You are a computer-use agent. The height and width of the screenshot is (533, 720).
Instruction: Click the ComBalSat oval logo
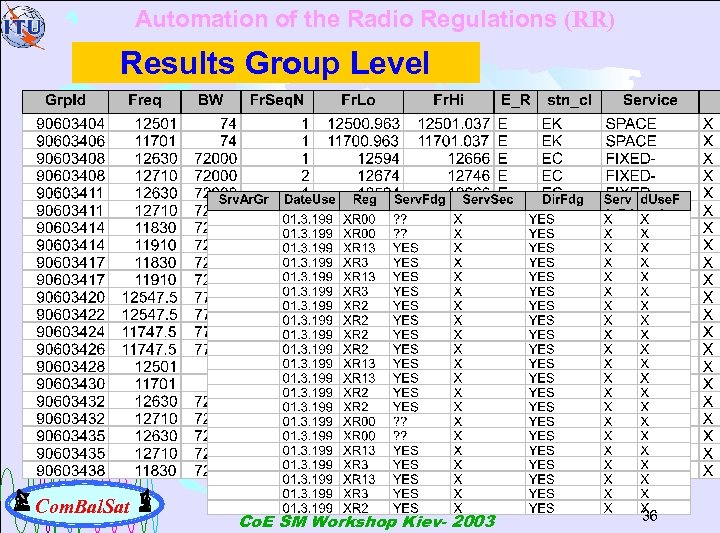click(x=84, y=505)
